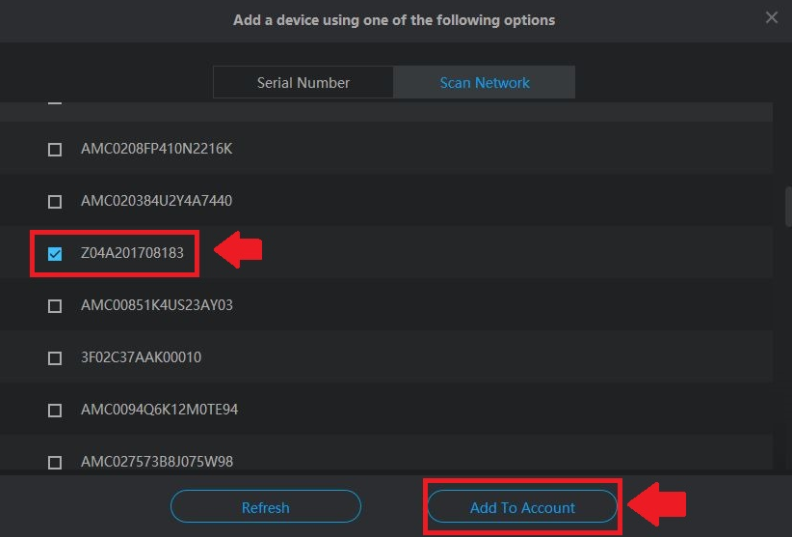The image size is (792, 537).
Task: Mark the AMC0094Q6K12M0TE94 checkbox
Action: click(x=55, y=410)
